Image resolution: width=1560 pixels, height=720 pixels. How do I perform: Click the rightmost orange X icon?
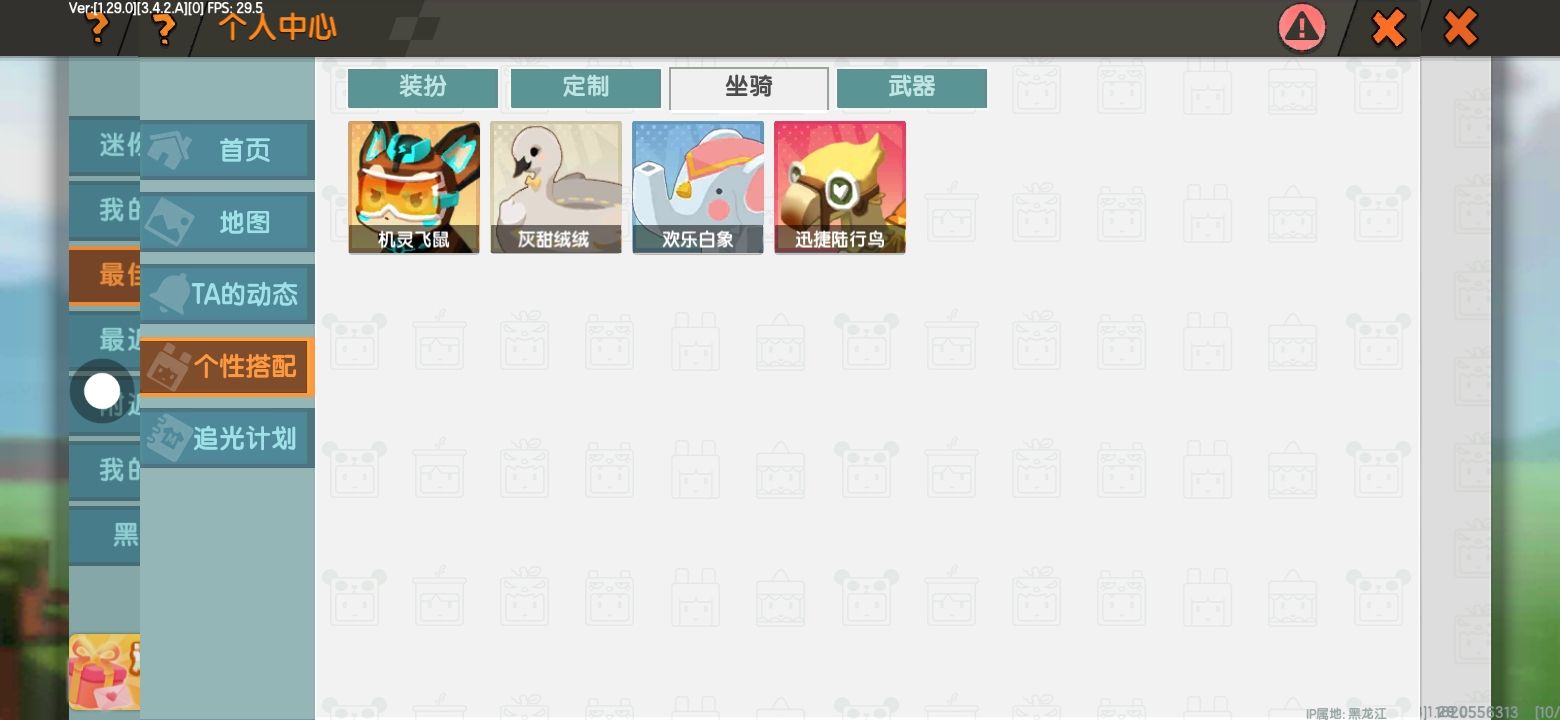coord(1461,27)
